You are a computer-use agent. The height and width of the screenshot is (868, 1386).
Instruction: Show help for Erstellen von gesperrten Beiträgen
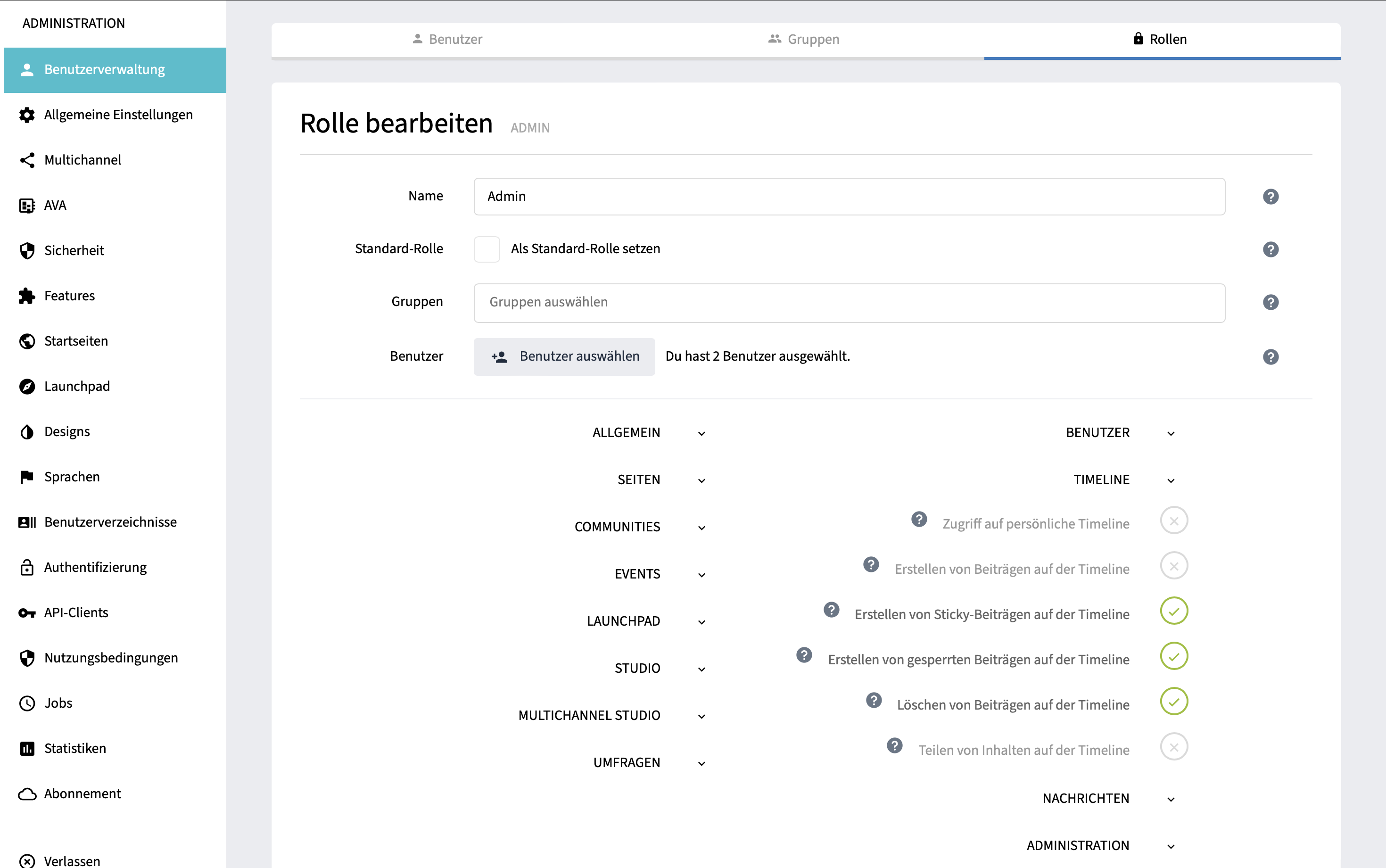click(804, 655)
